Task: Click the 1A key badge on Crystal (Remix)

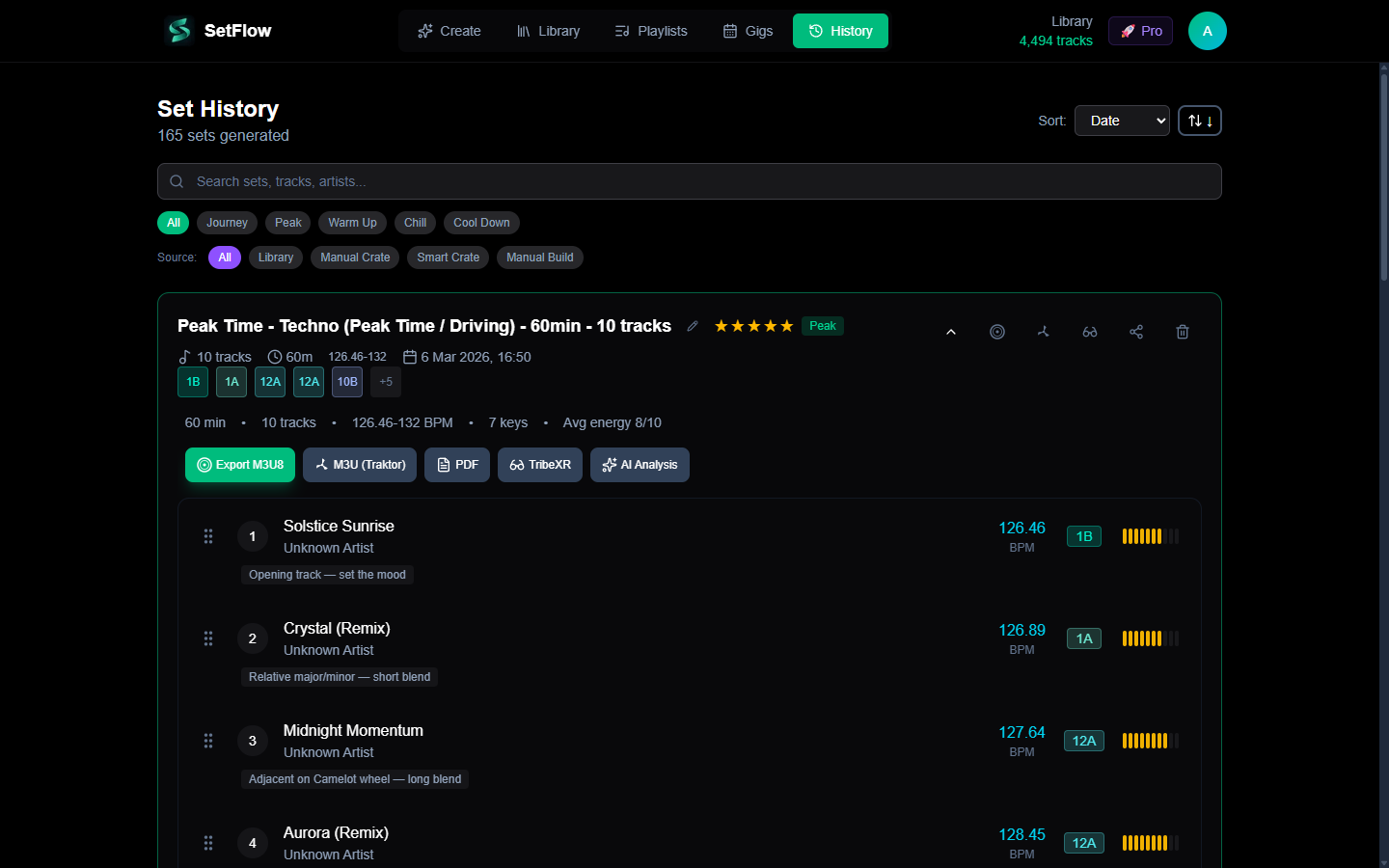Action: point(1084,638)
